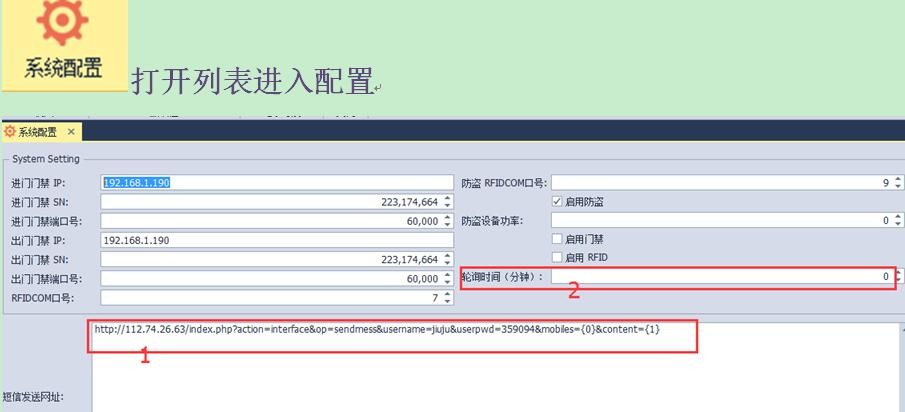Increase 防盗 RFIDCOM口号 value

tap(897, 179)
